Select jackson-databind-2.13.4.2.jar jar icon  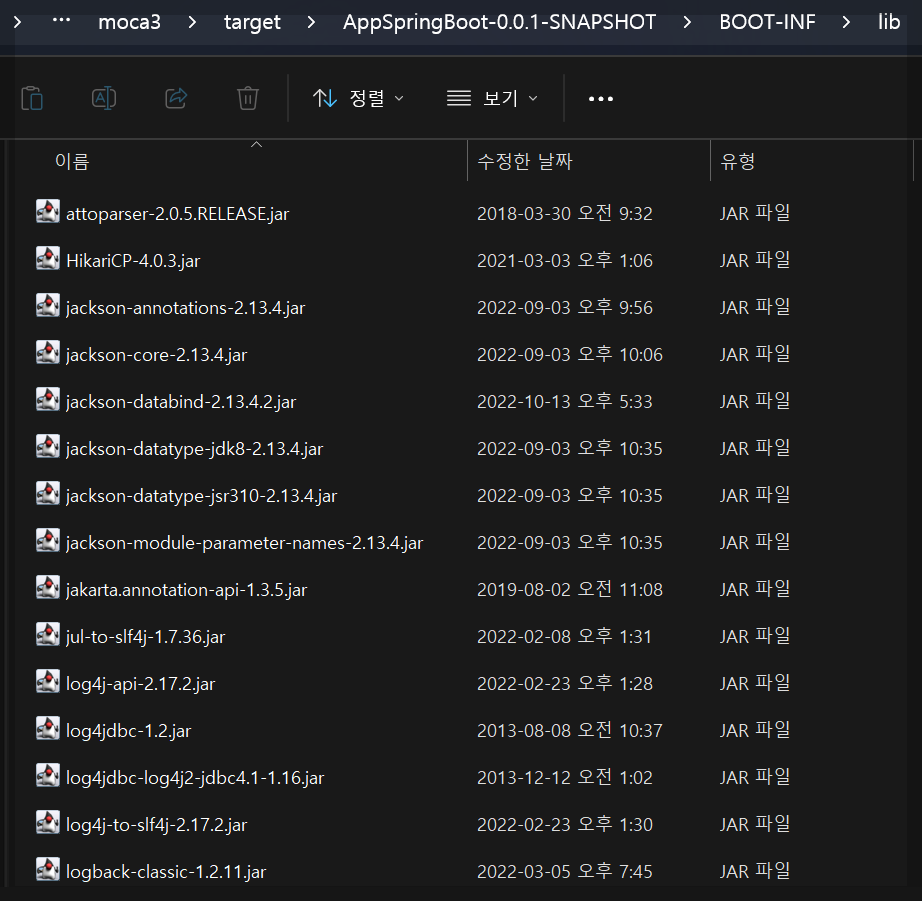point(48,400)
